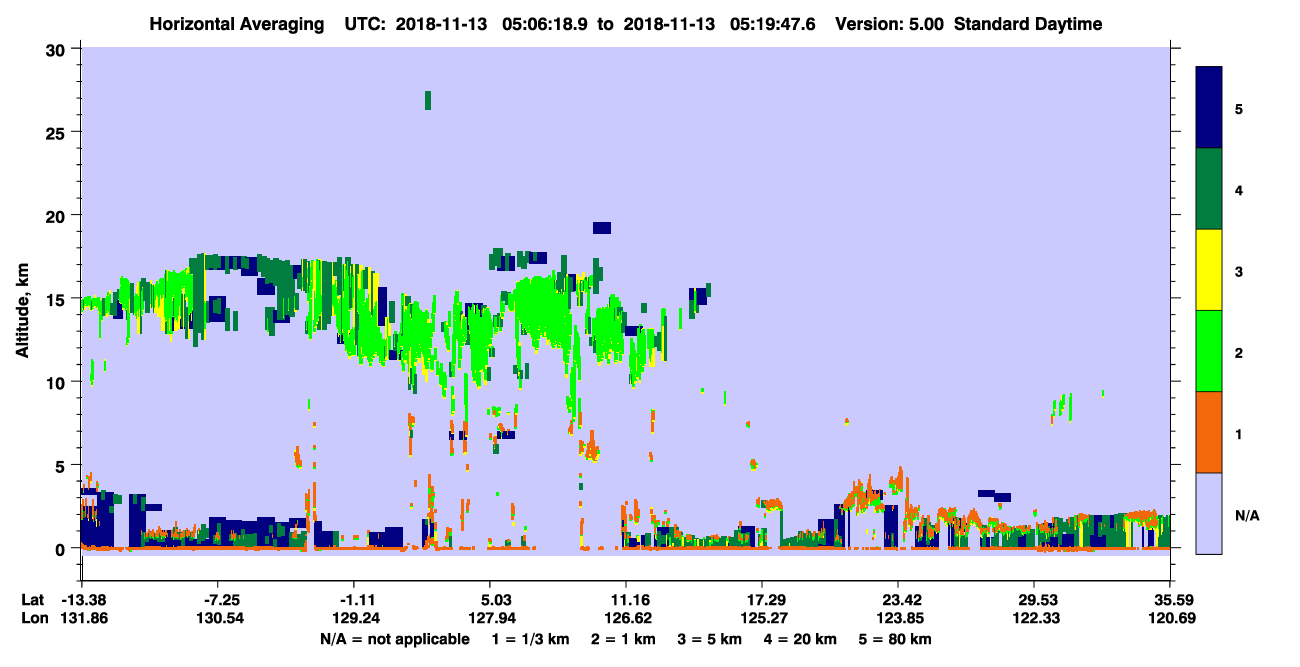This screenshot has width=1300, height=667.
Task: Click the dark green colorbar segment labeled 4
Action: (1210, 189)
